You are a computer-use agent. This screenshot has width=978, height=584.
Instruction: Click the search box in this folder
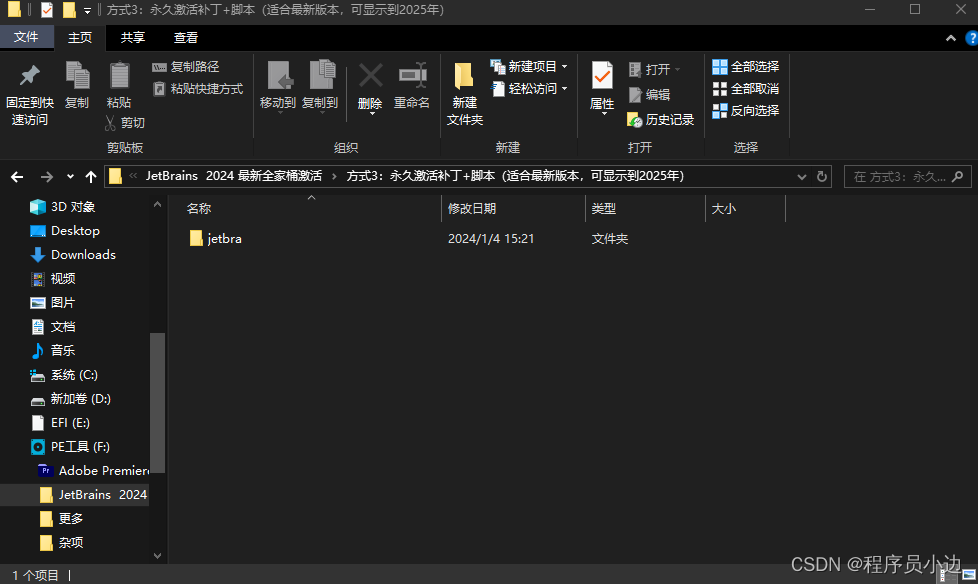908,177
